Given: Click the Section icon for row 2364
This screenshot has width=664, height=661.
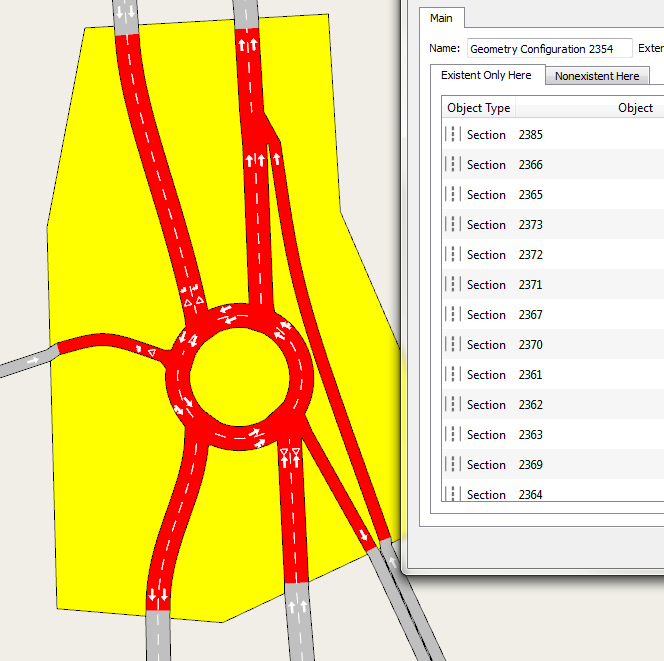Looking at the screenshot, I should pos(453,494).
